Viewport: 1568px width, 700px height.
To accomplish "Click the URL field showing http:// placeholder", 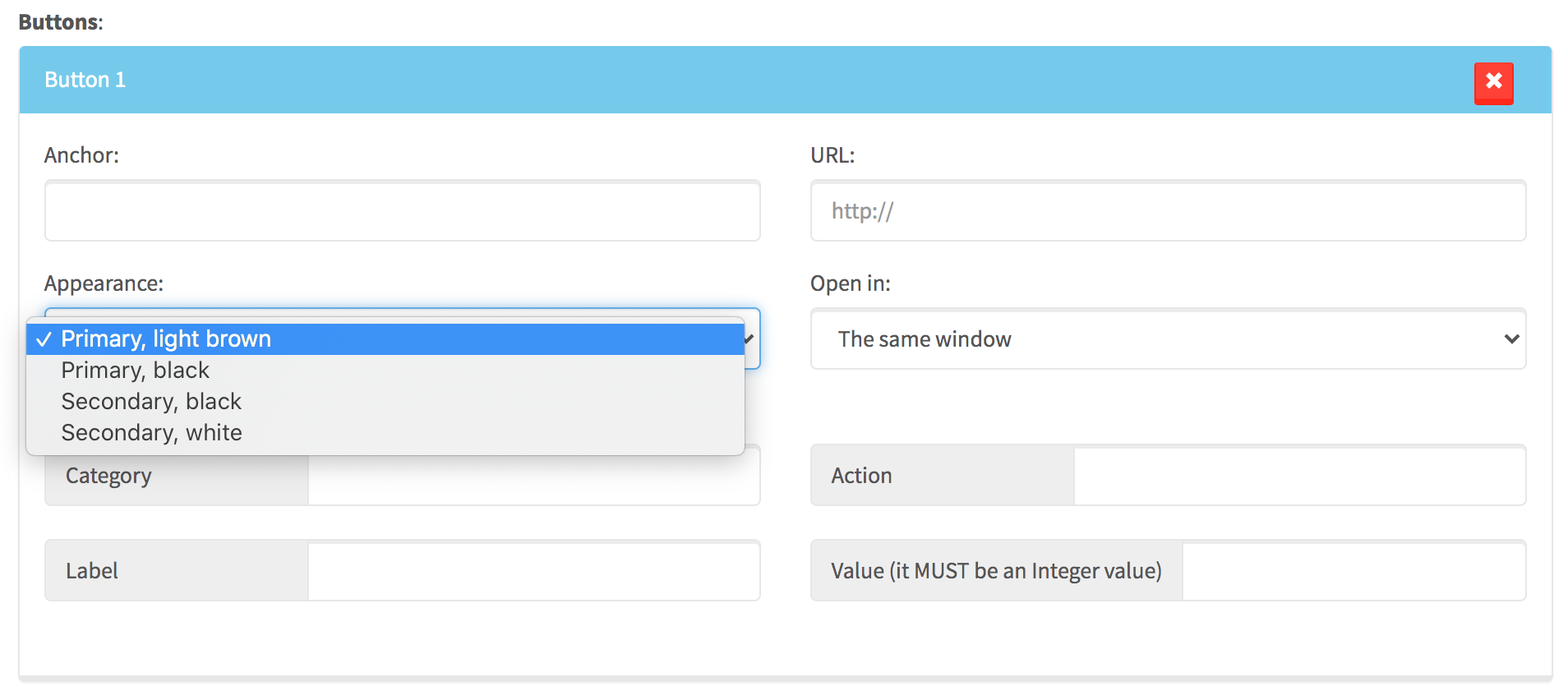I will (x=1167, y=210).
